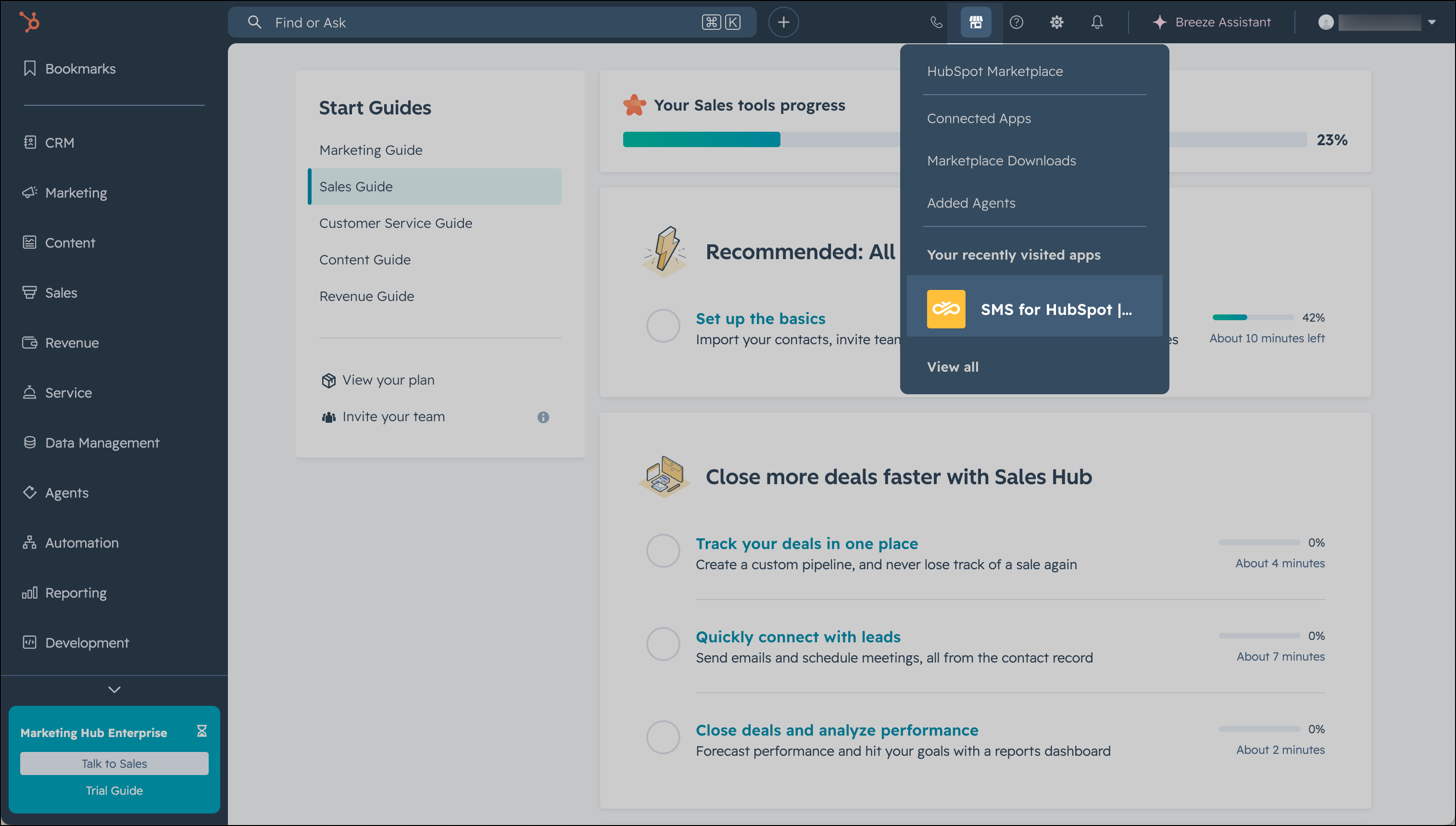Open the Revenue Guide

point(366,296)
